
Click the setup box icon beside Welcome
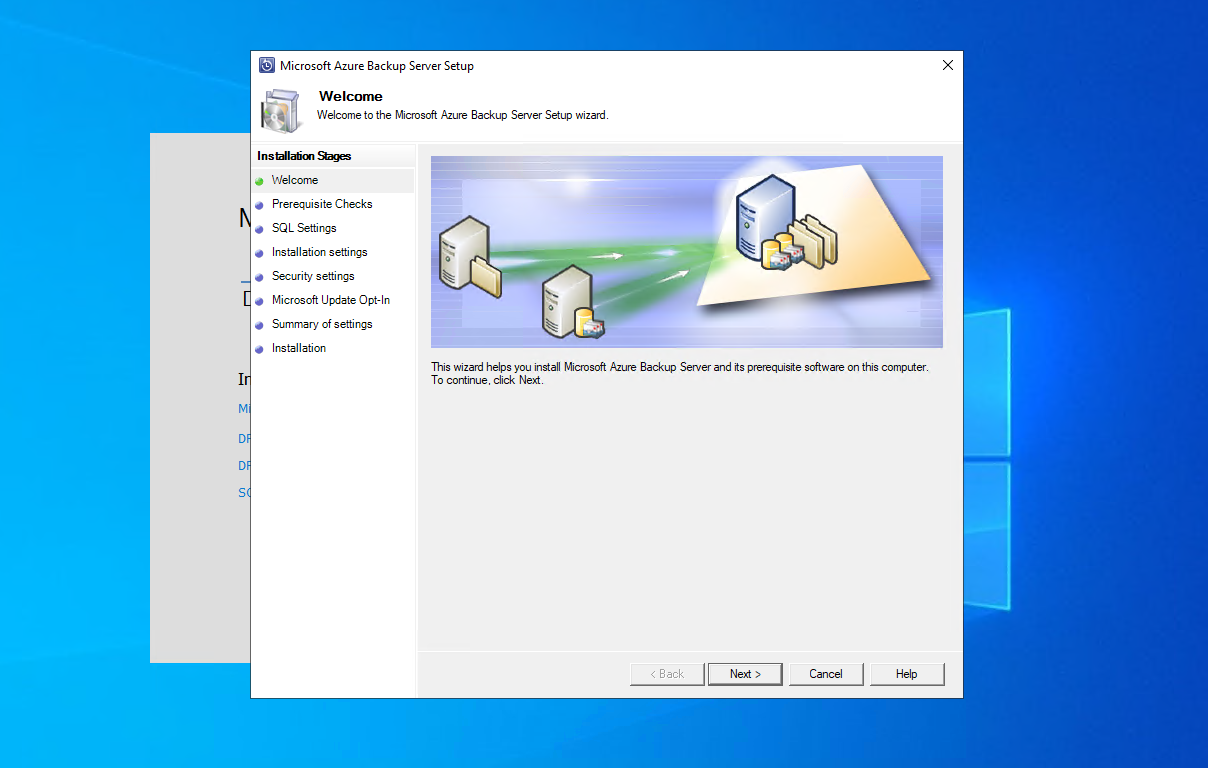click(x=281, y=110)
